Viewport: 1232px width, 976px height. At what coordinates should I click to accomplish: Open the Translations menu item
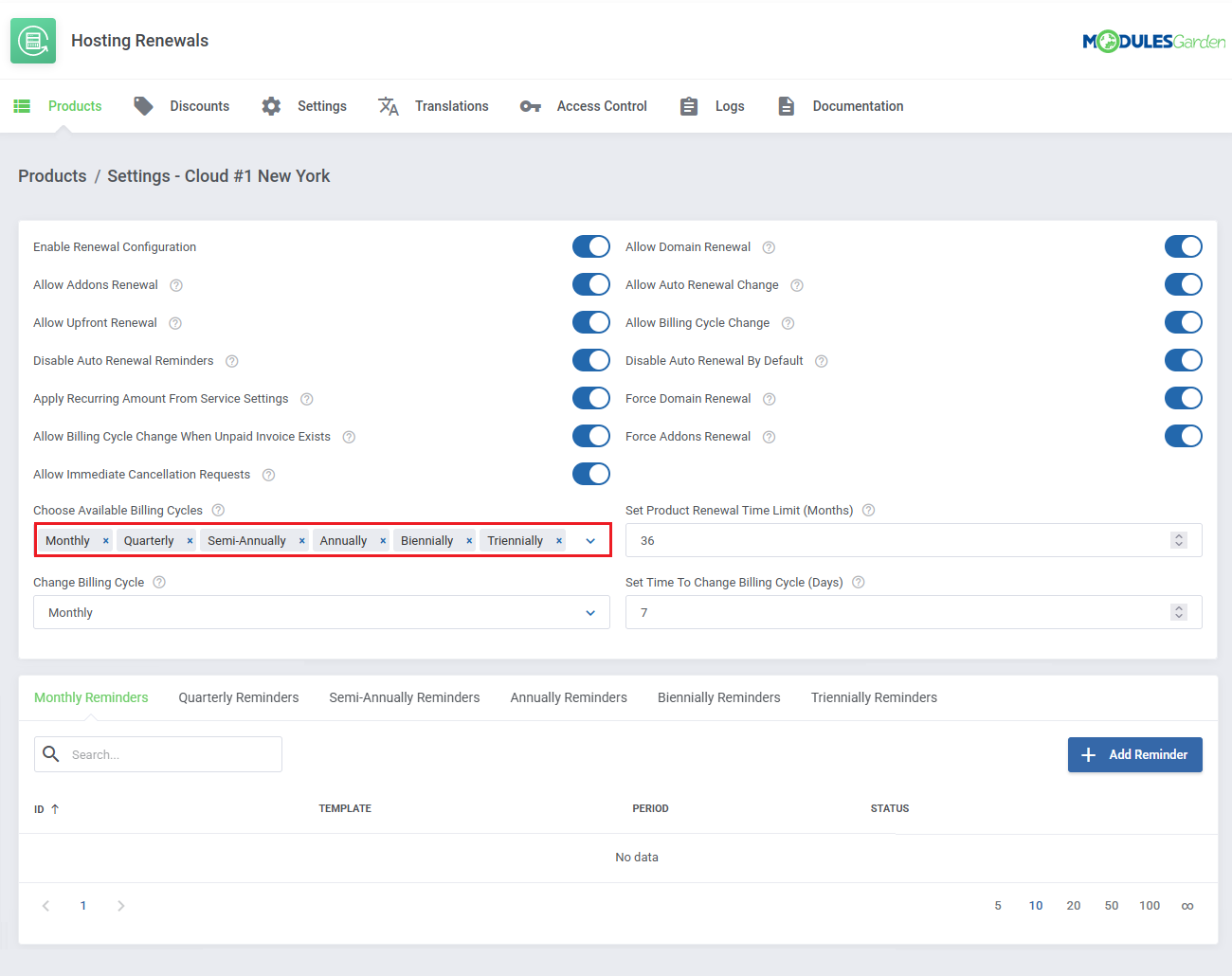[433, 106]
